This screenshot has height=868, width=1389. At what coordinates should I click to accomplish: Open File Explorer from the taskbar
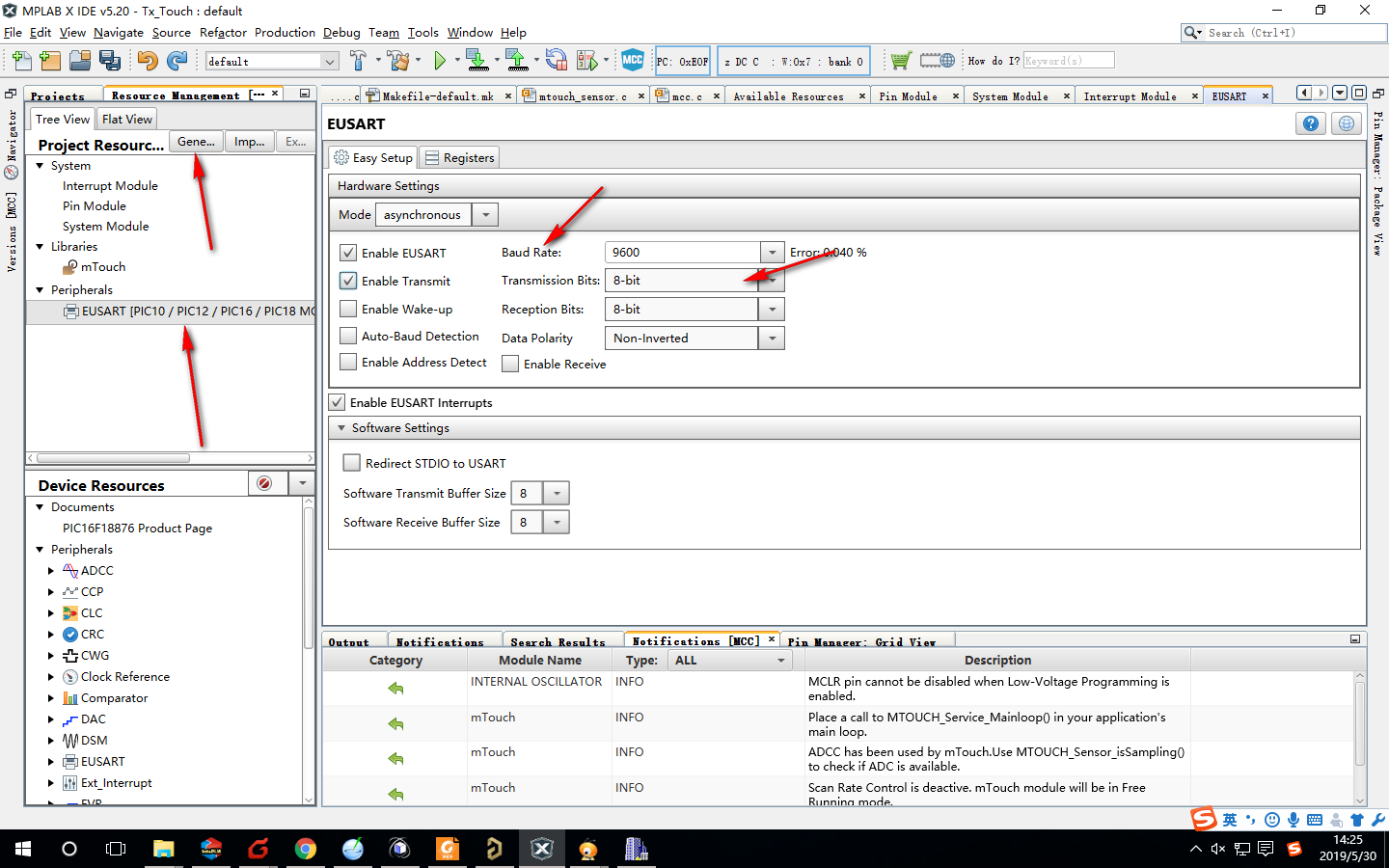pyautogui.click(x=164, y=849)
